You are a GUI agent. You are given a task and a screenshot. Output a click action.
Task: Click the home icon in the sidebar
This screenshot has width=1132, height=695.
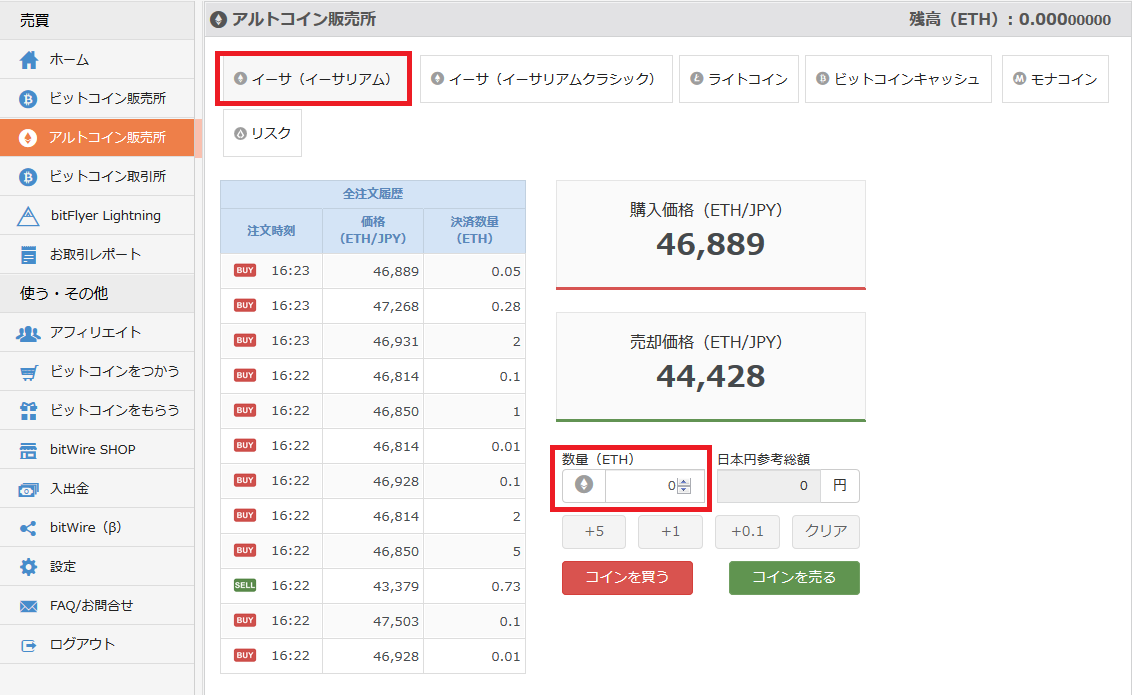pos(28,60)
